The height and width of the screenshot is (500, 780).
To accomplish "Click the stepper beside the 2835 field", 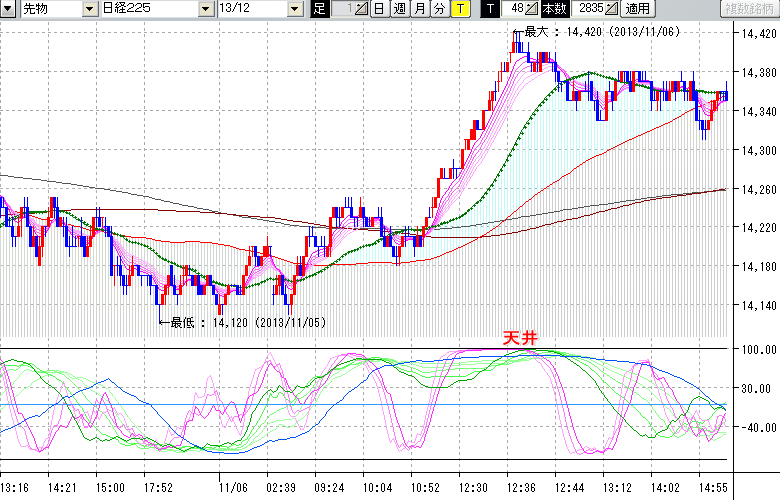I will pyautogui.click(x=612, y=9).
